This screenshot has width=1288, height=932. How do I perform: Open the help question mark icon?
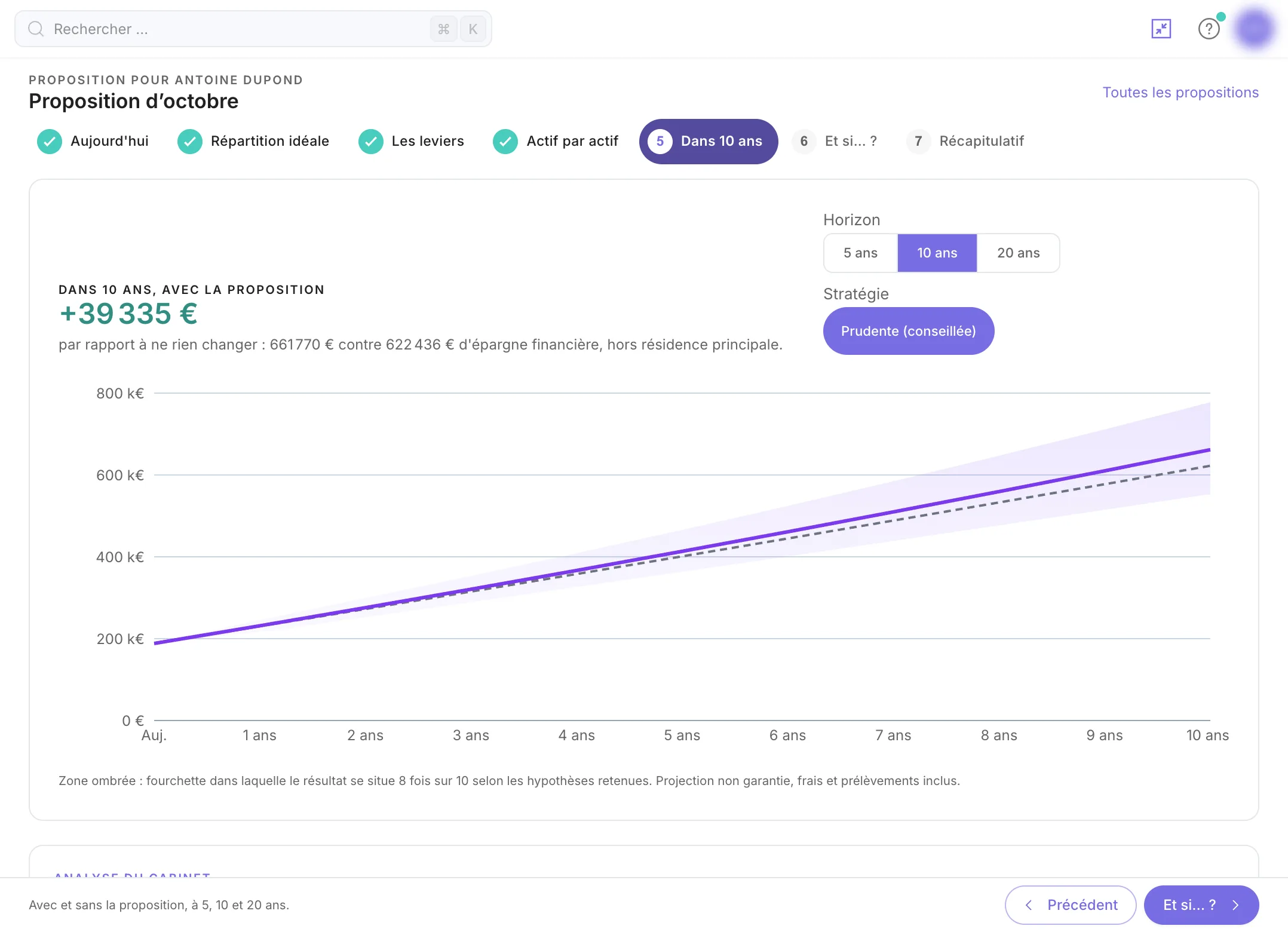coord(1209,29)
